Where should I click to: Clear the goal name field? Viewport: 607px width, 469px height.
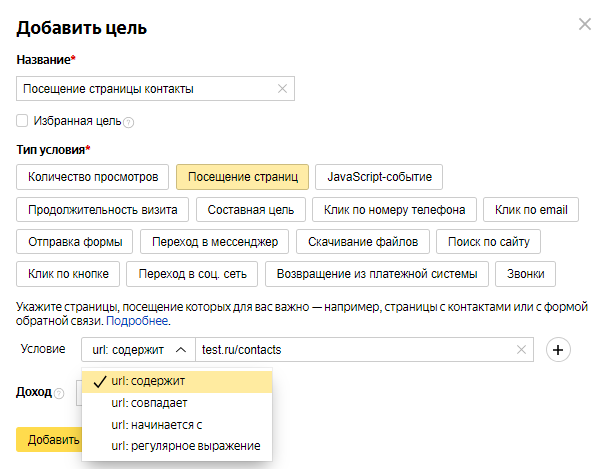pos(283,89)
